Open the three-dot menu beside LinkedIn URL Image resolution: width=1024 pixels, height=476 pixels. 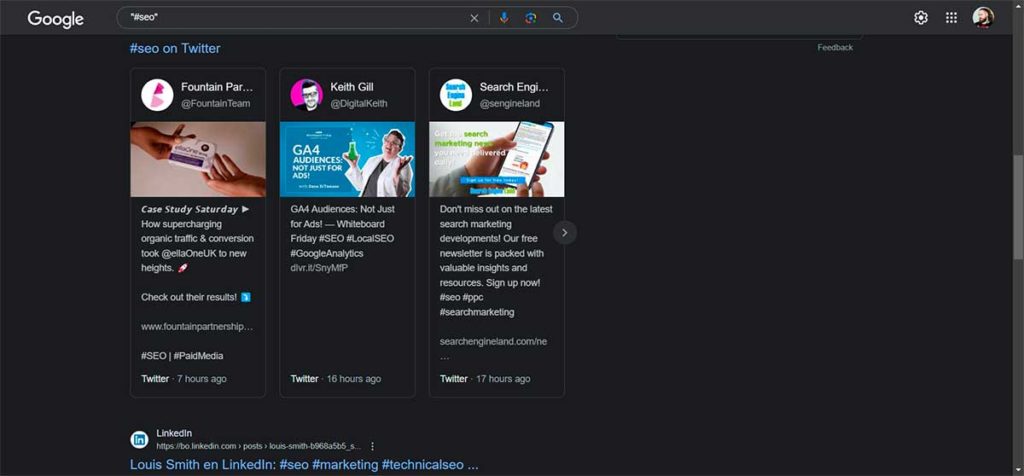pyautogui.click(x=372, y=447)
